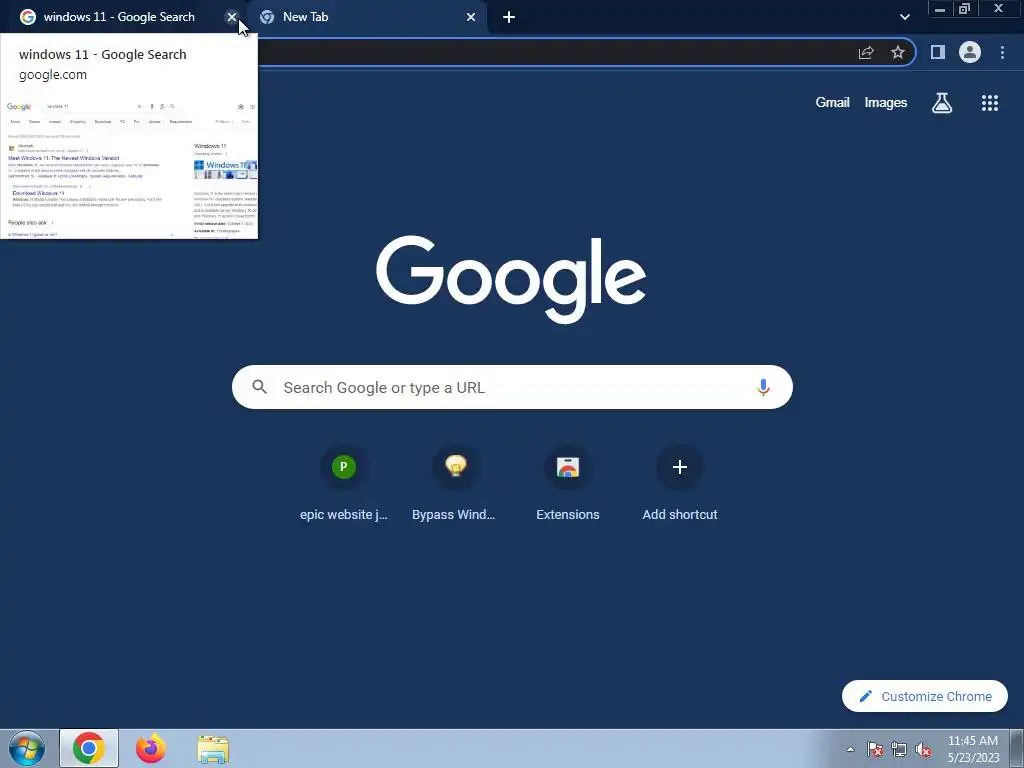The width and height of the screenshot is (1024, 768).
Task: Open the Chrome three-dot menu
Action: [1002, 52]
